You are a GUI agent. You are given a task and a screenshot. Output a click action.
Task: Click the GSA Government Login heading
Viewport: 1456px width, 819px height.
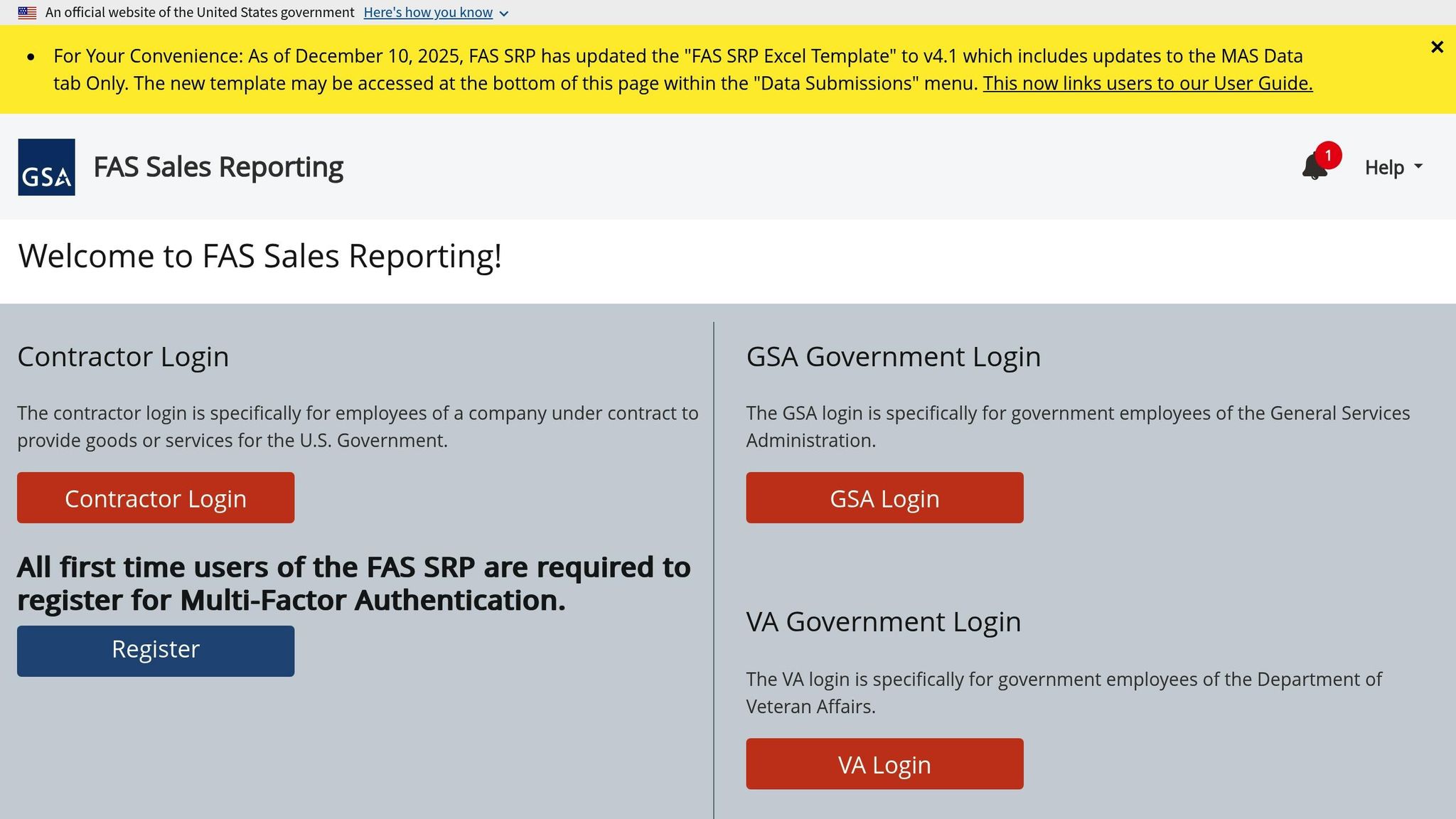(x=893, y=356)
